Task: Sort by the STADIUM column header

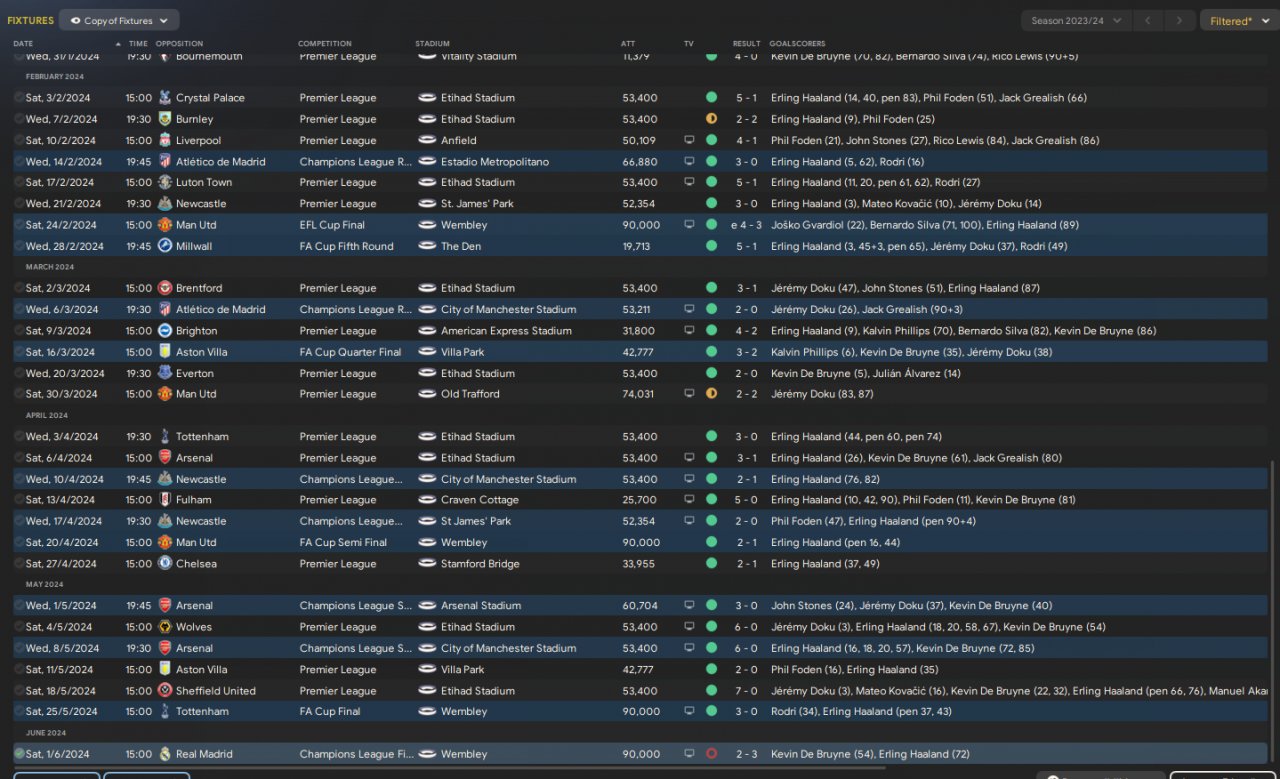Action: coord(433,44)
